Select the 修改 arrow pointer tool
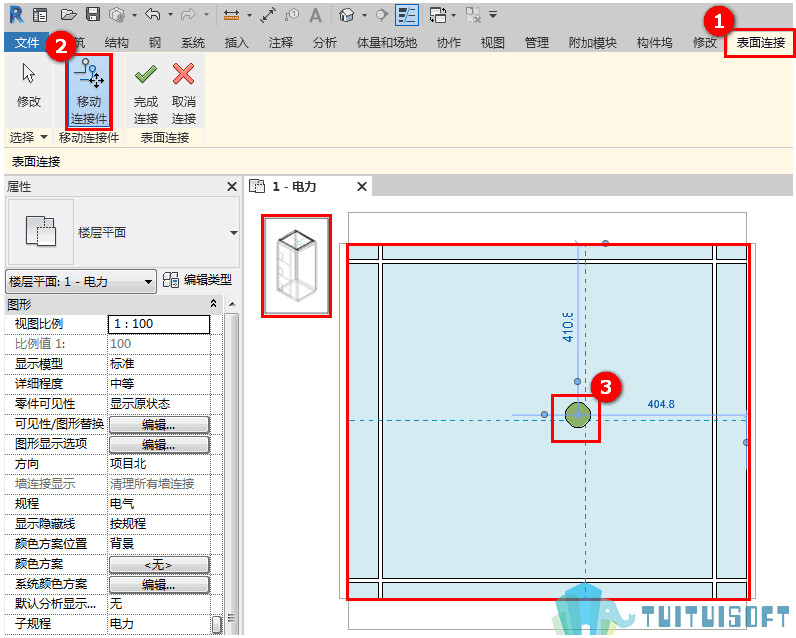The image size is (796, 638). [x=28, y=85]
